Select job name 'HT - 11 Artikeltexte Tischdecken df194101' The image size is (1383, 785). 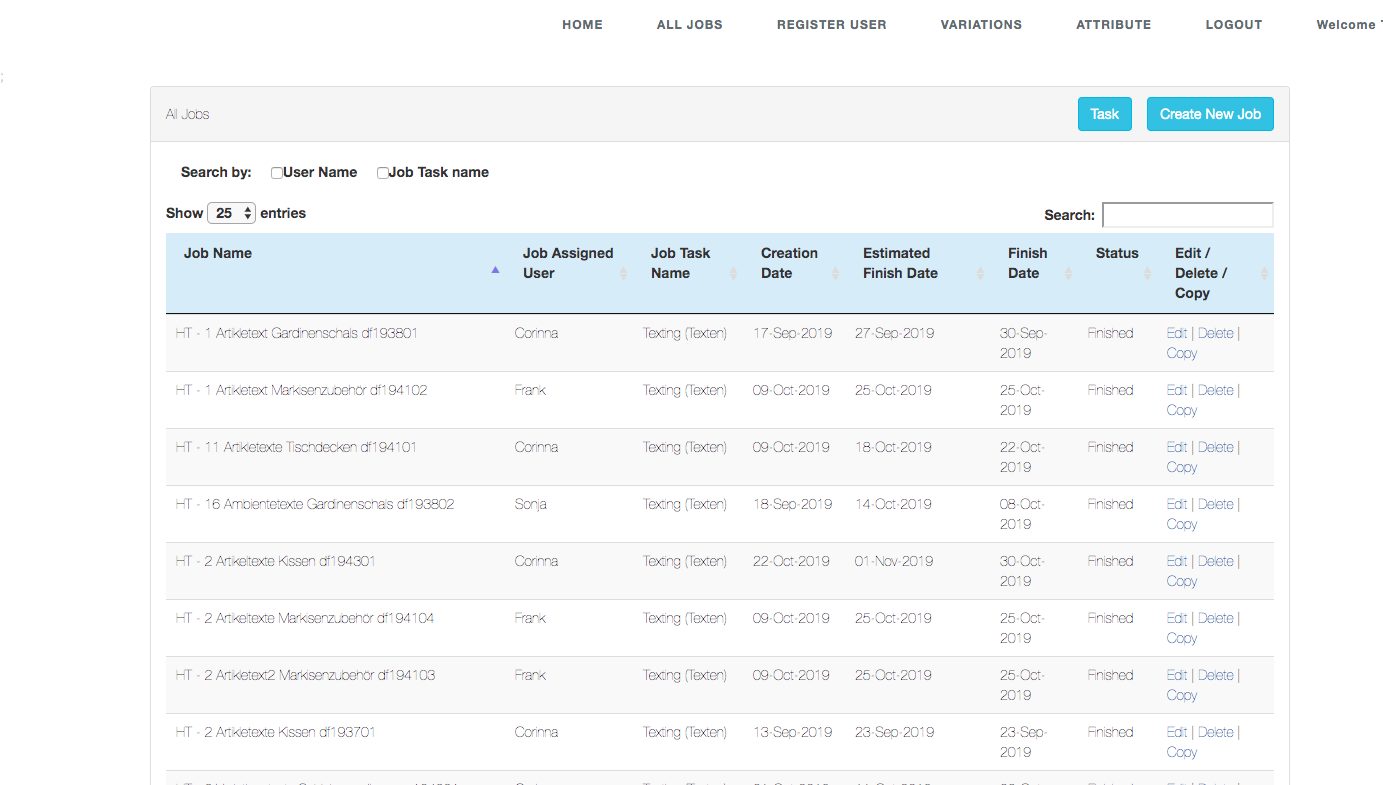click(296, 447)
